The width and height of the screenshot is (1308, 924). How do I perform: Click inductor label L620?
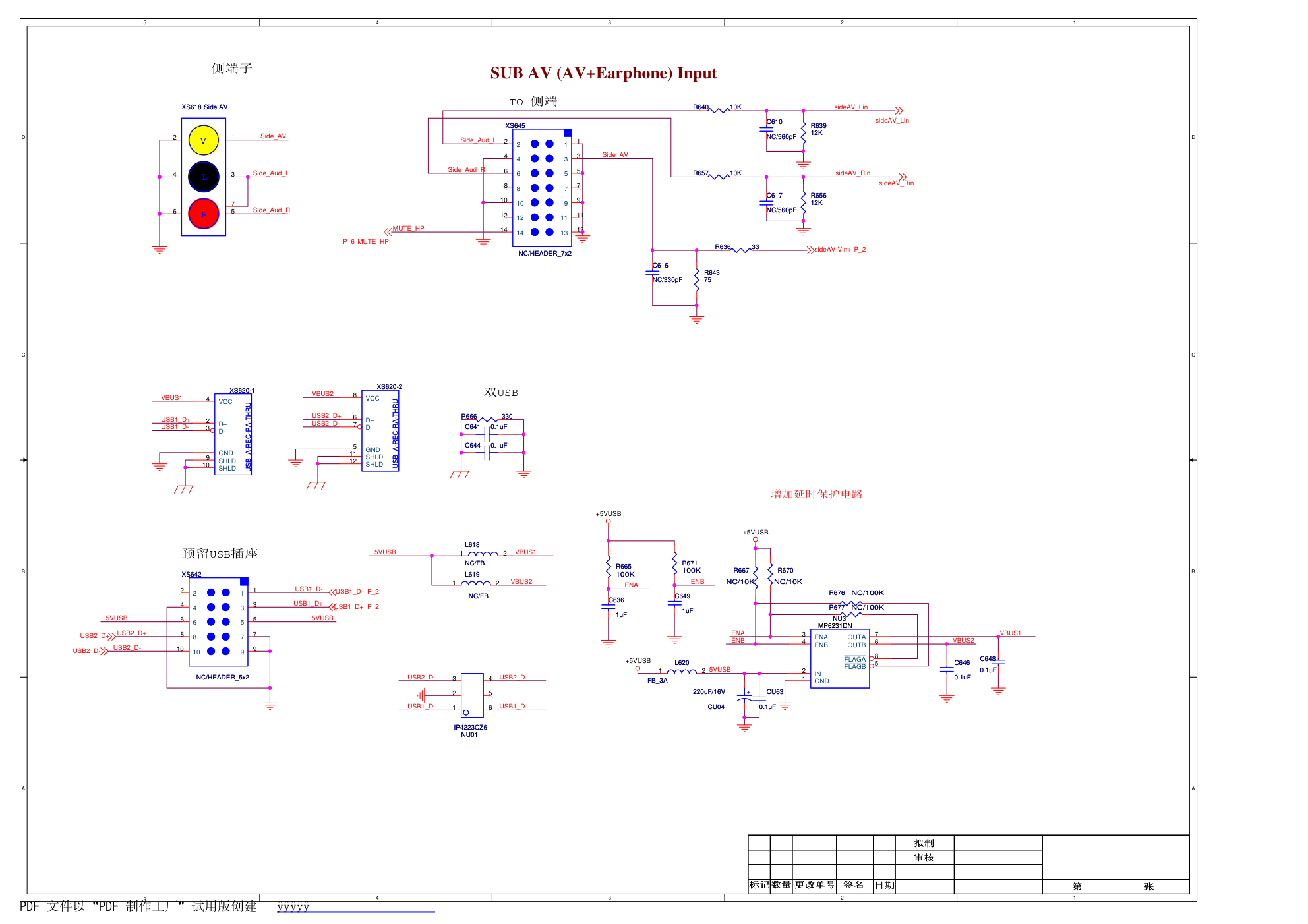point(682,662)
